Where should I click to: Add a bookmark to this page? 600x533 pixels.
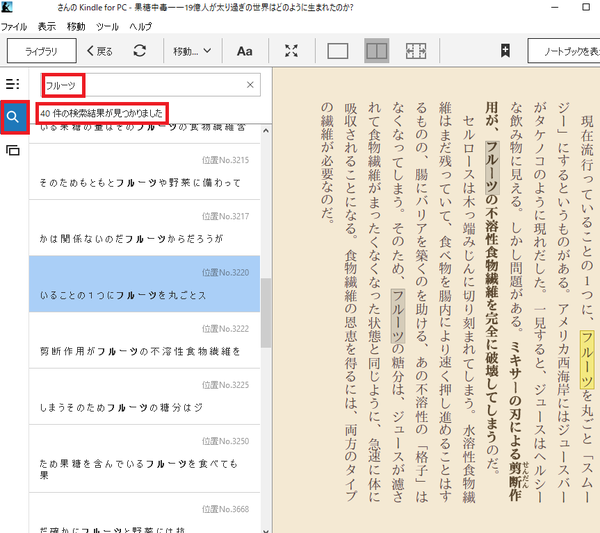[505, 51]
